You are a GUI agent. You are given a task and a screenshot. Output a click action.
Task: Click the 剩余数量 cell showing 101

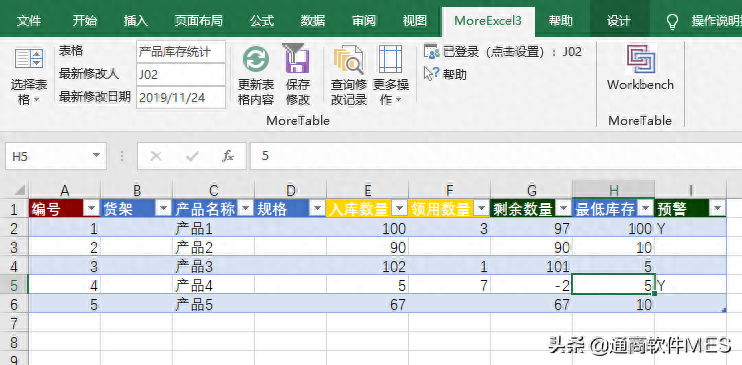(531, 267)
